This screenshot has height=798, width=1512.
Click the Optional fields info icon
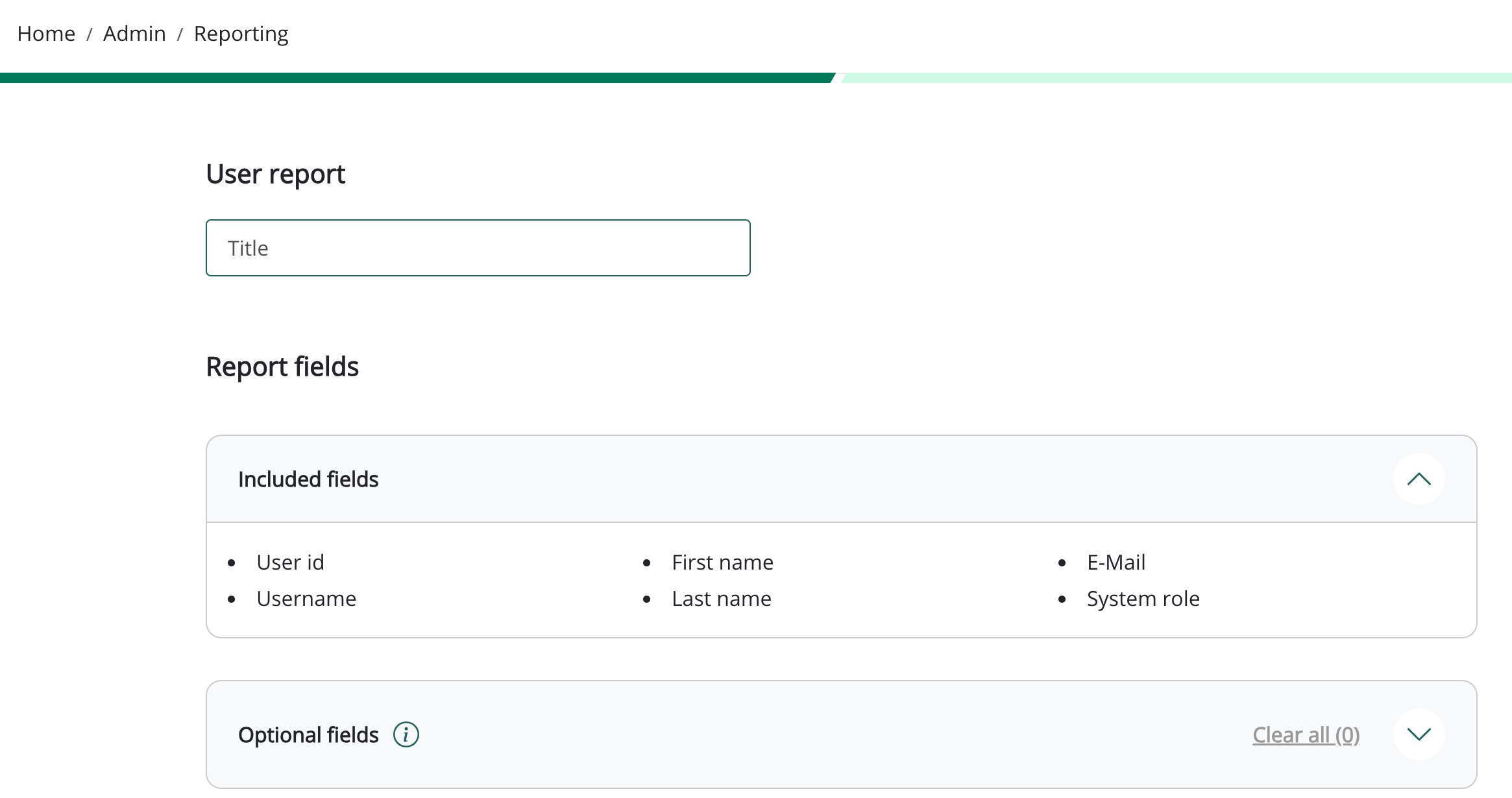406,734
